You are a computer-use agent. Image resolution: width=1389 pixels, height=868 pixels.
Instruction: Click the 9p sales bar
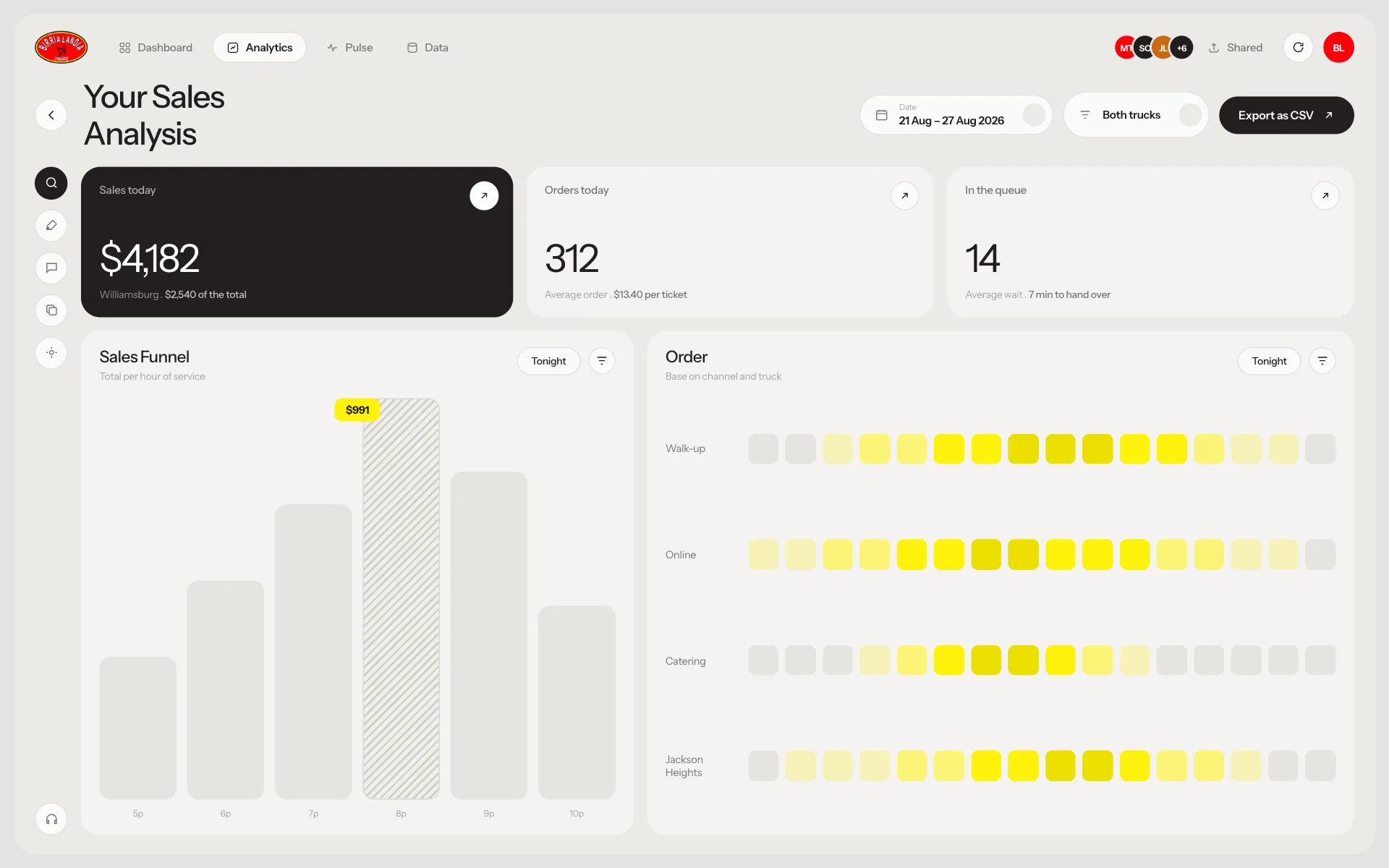pyautogui.click(x=489, y=635)
